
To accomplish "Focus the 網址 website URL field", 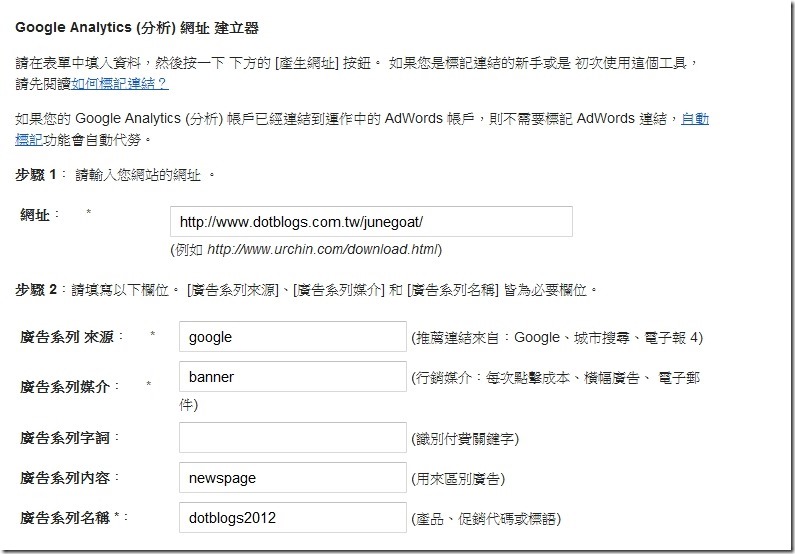I will coord(371,221).
